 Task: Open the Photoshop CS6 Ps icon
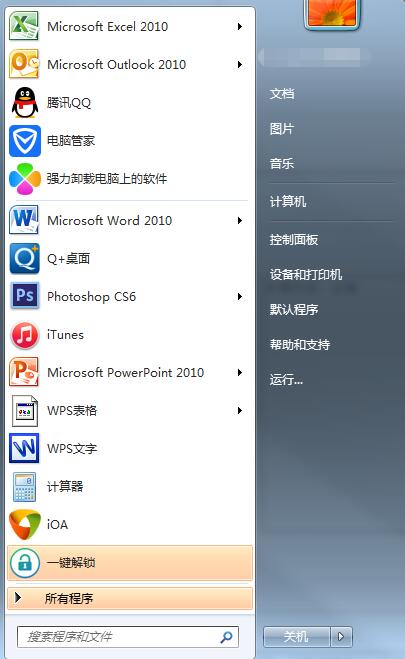coord(25,296)
